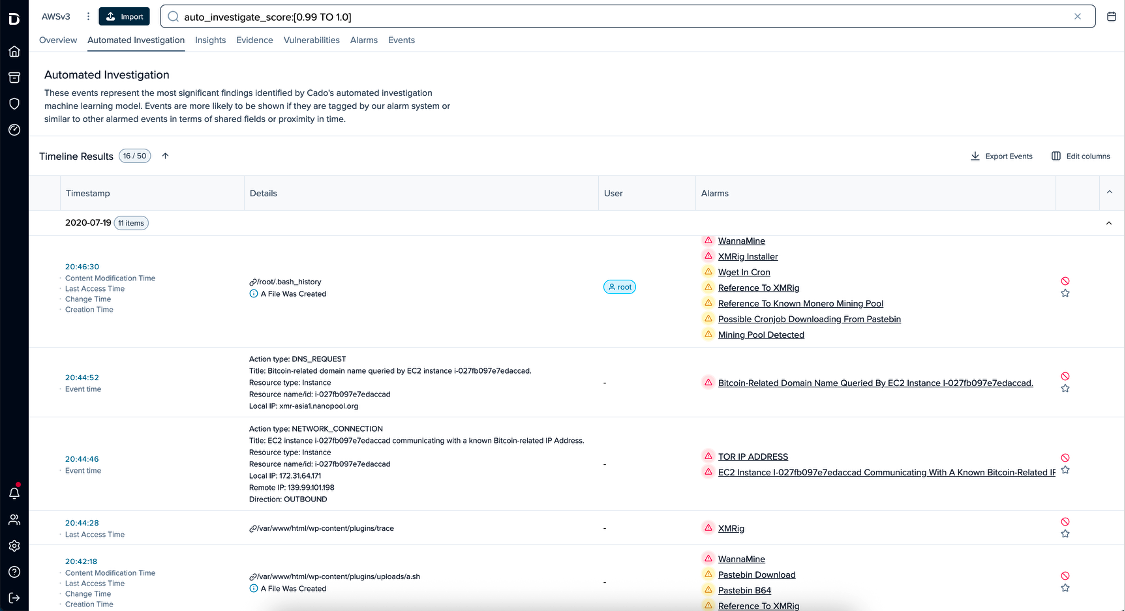Switch to the Vulnerabilities tab
Viewport: 1125px width, 611px height.
[310, 40]
